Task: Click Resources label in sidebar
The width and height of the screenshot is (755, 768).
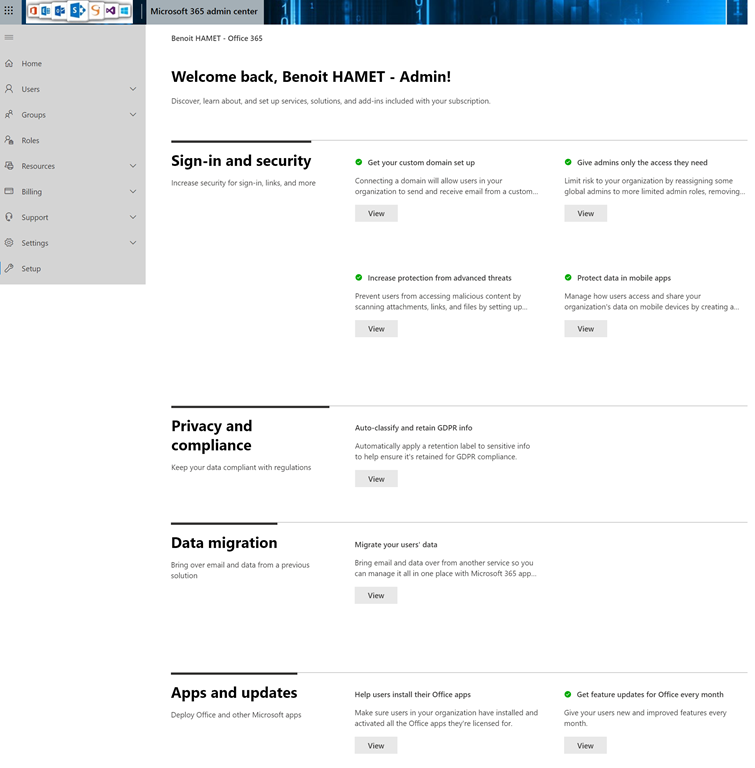Action: click(38, 166)
